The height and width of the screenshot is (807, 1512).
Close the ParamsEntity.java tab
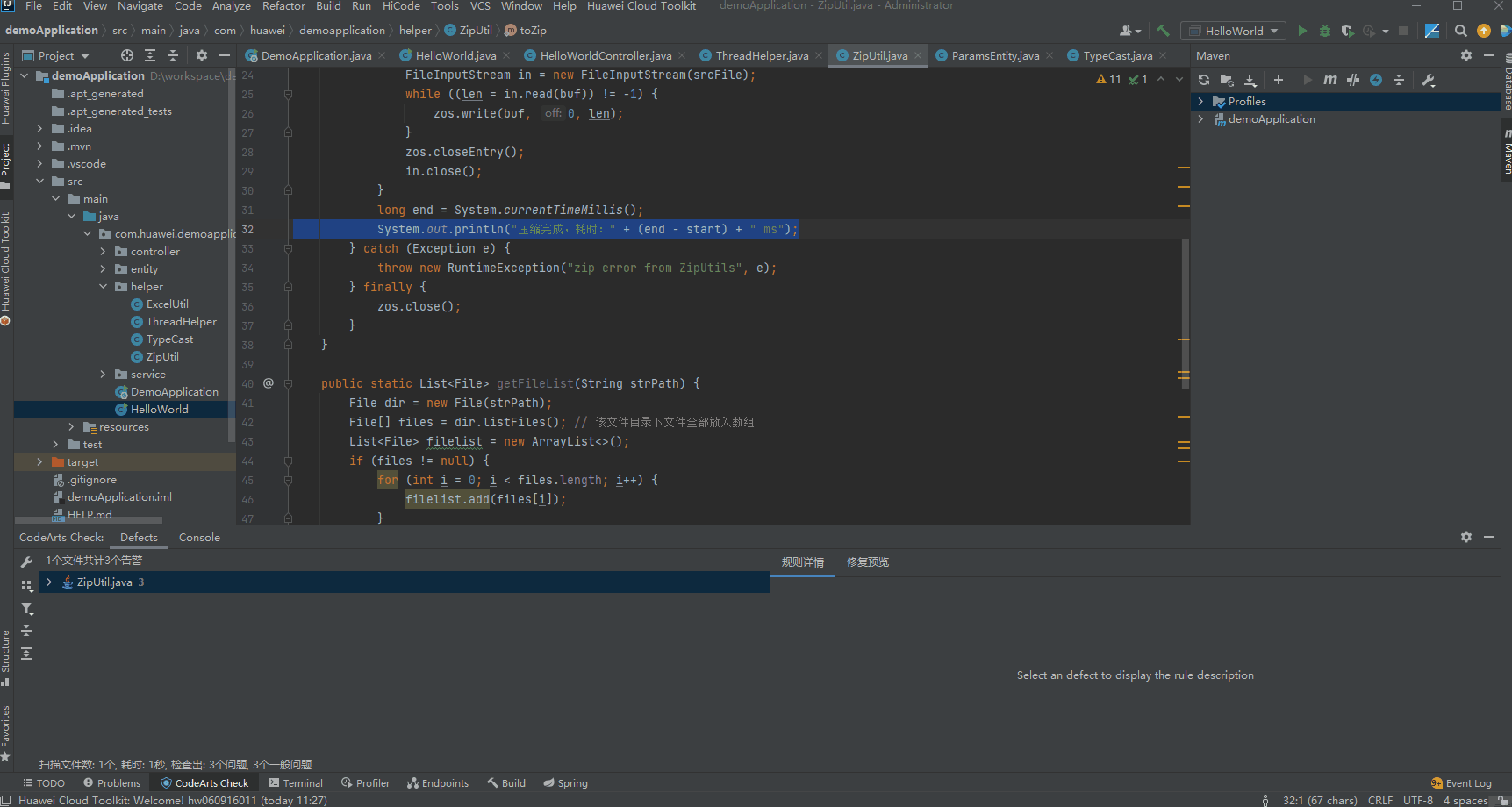point(1048,55)
